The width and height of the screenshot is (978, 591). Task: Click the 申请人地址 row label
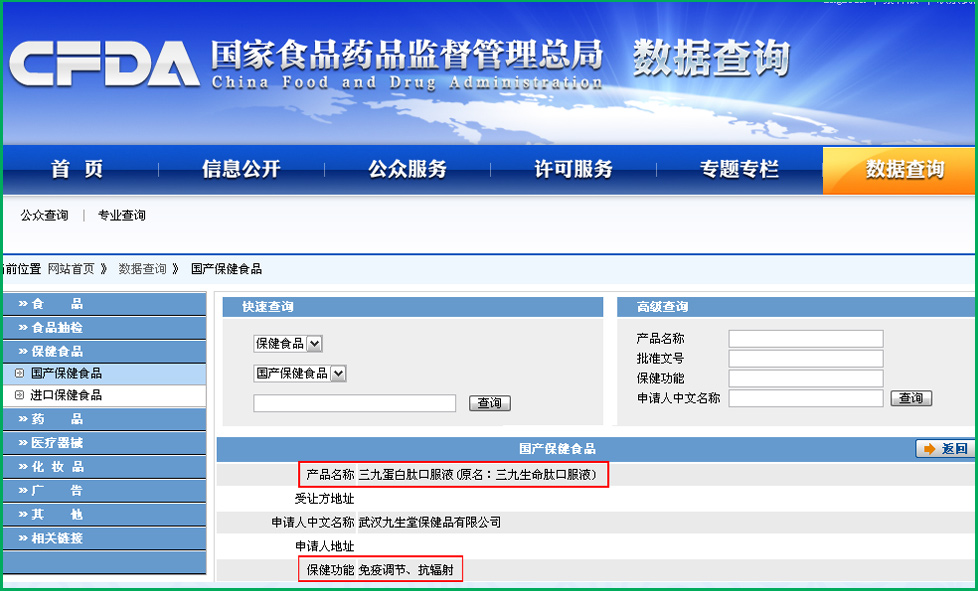[324, 546]
